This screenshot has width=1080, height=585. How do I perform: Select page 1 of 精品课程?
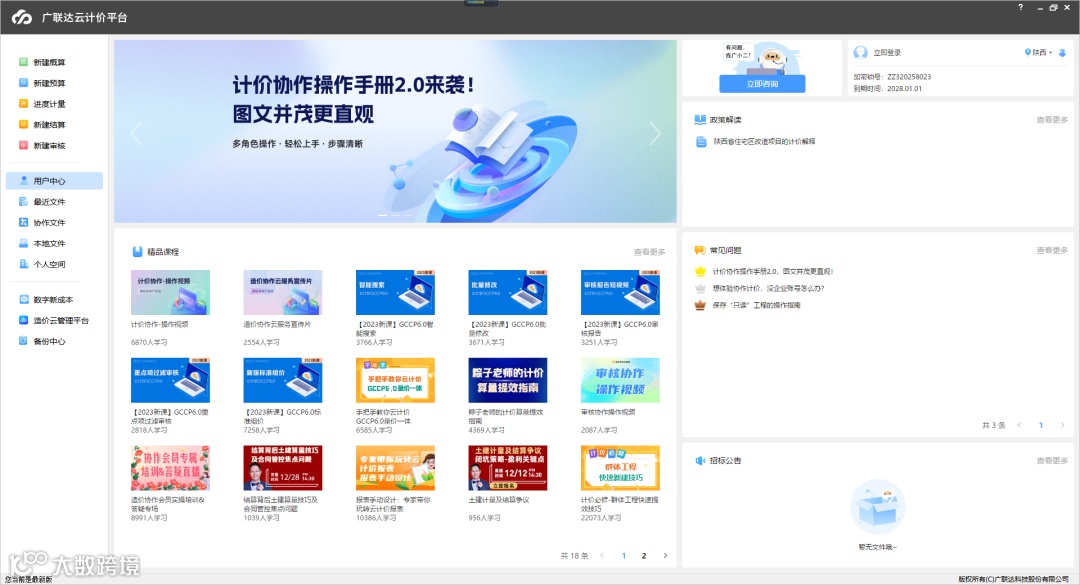tap(624, 555)
